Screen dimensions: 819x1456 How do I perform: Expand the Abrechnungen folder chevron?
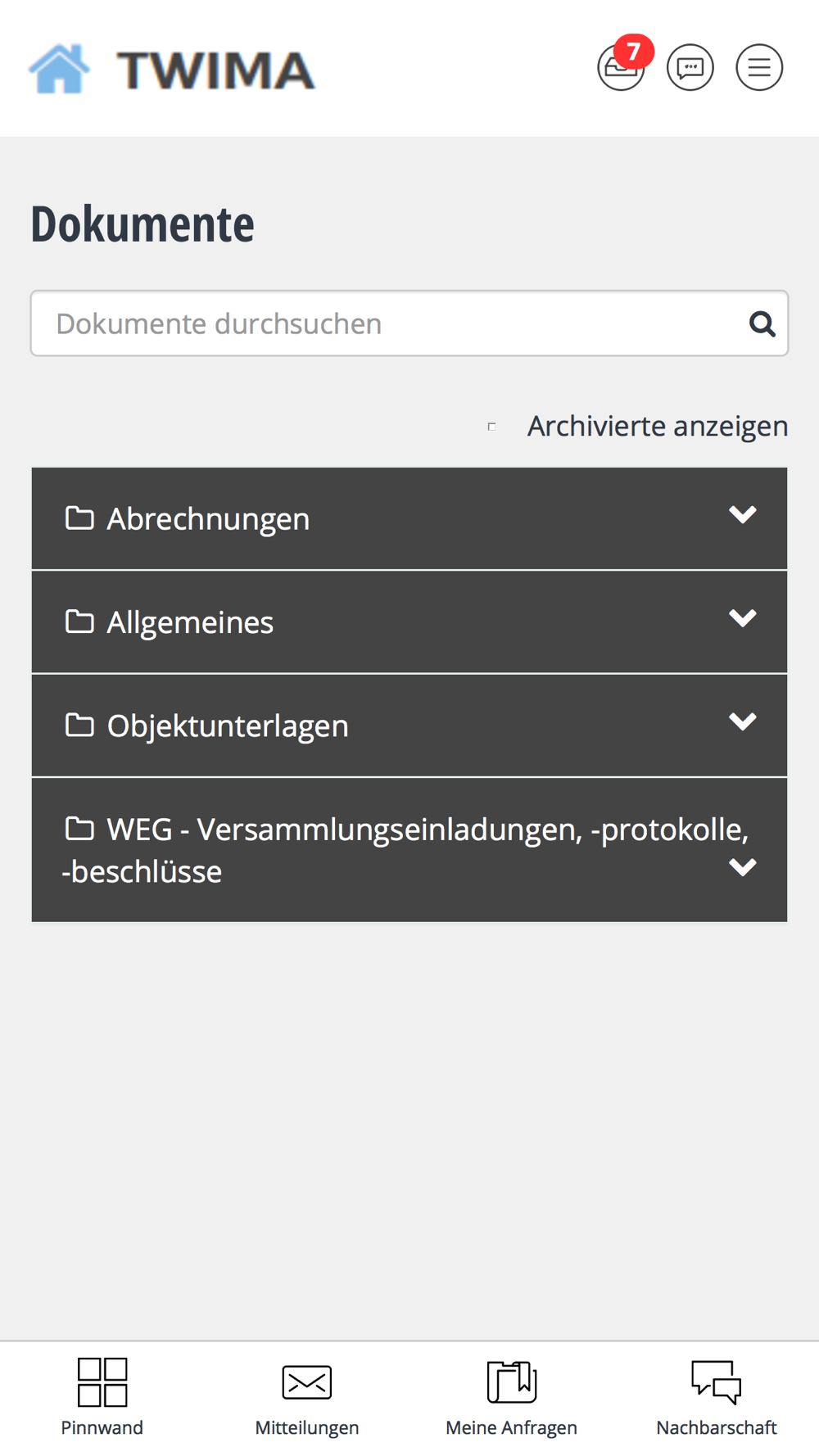coord(743,514)
